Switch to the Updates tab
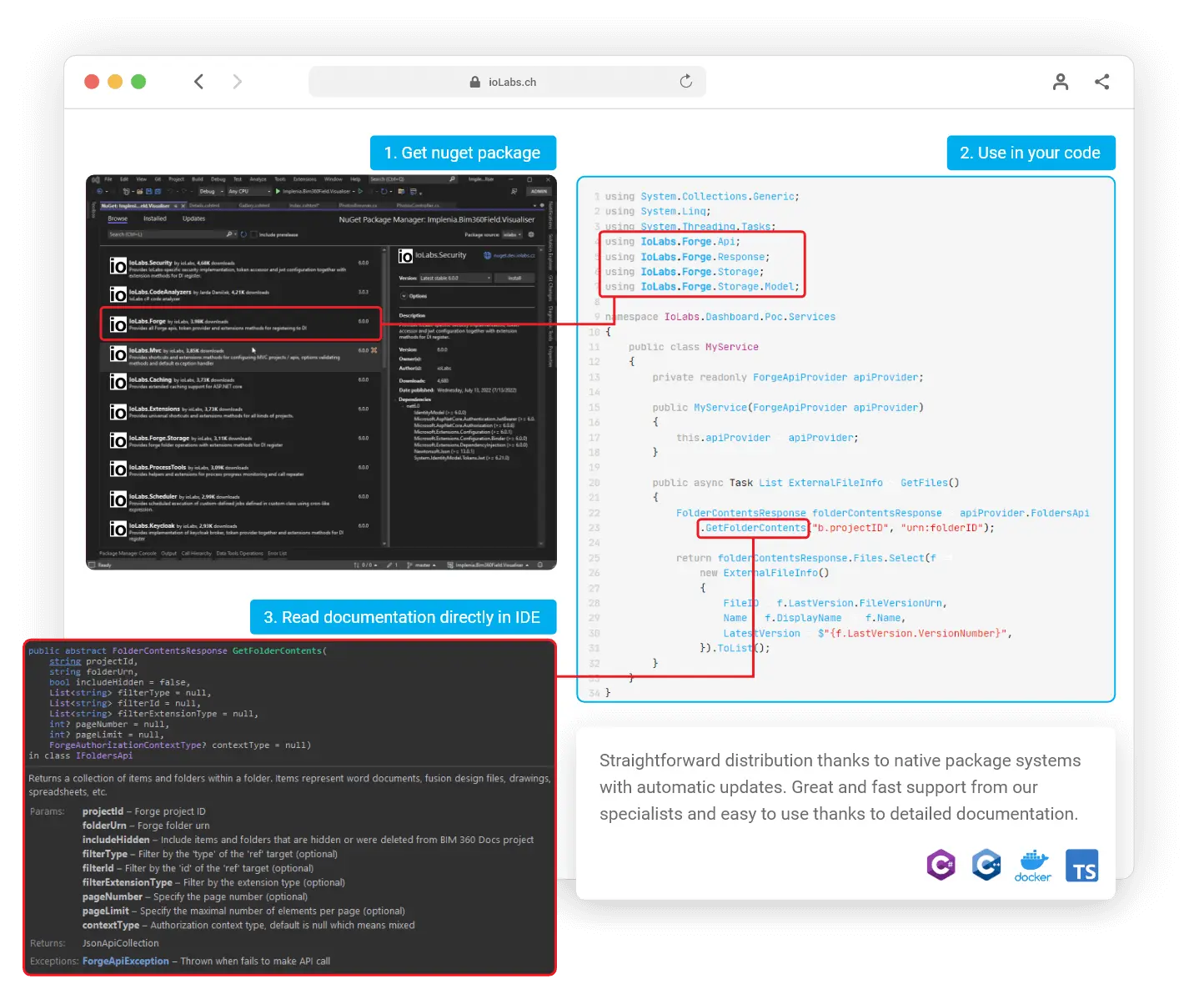1204x999 pixels. coord(193,218)
